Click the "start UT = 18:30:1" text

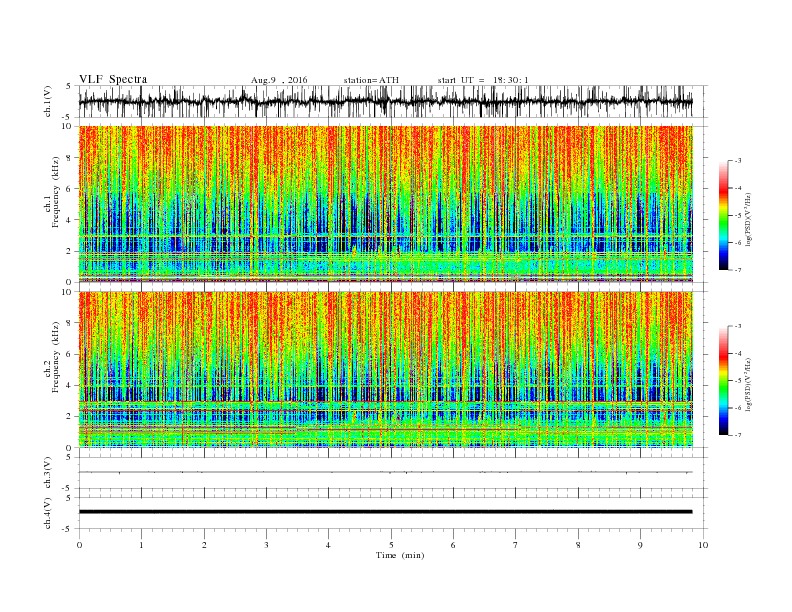pyautogui.click(x=483, y=80)
